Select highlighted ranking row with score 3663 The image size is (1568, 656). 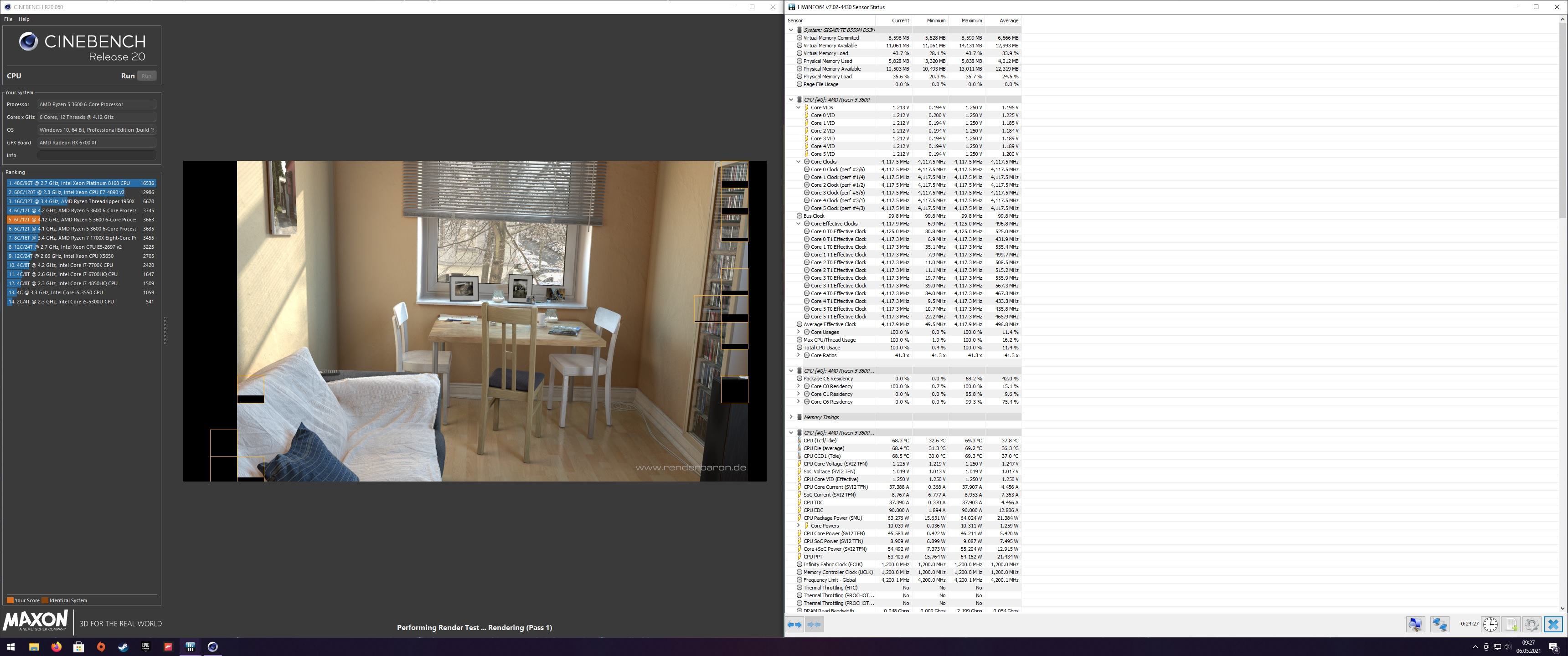click(x=81, y=219)
